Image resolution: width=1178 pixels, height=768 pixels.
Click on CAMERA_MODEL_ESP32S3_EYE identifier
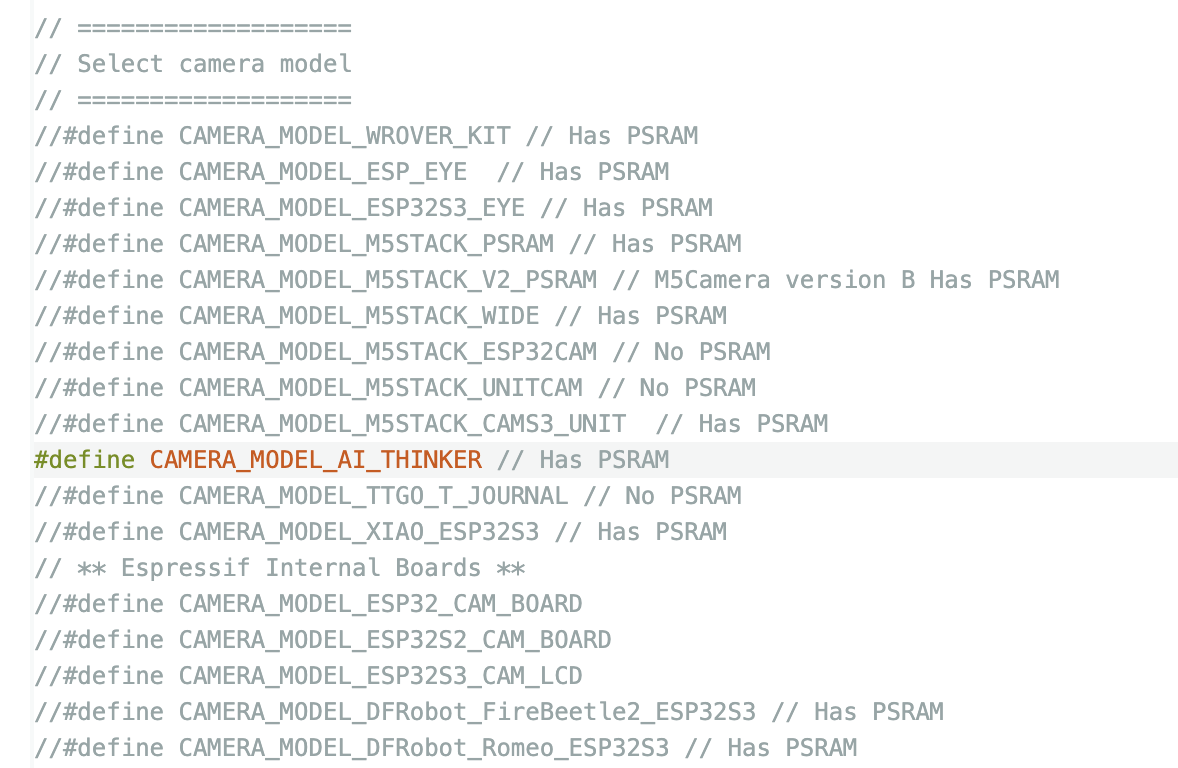click(351, 208)
